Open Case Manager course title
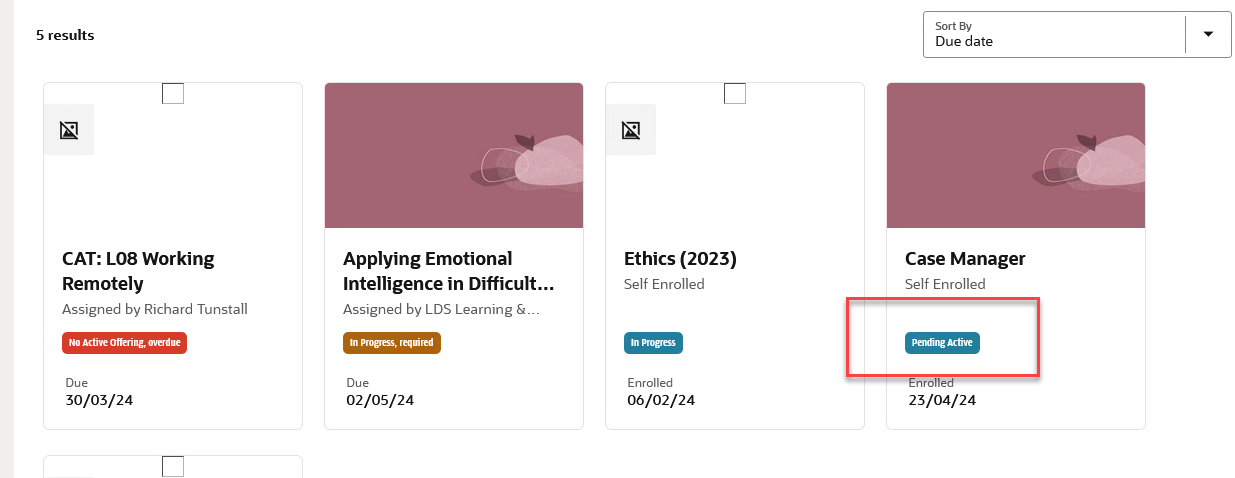 click(x=965, y=259)
